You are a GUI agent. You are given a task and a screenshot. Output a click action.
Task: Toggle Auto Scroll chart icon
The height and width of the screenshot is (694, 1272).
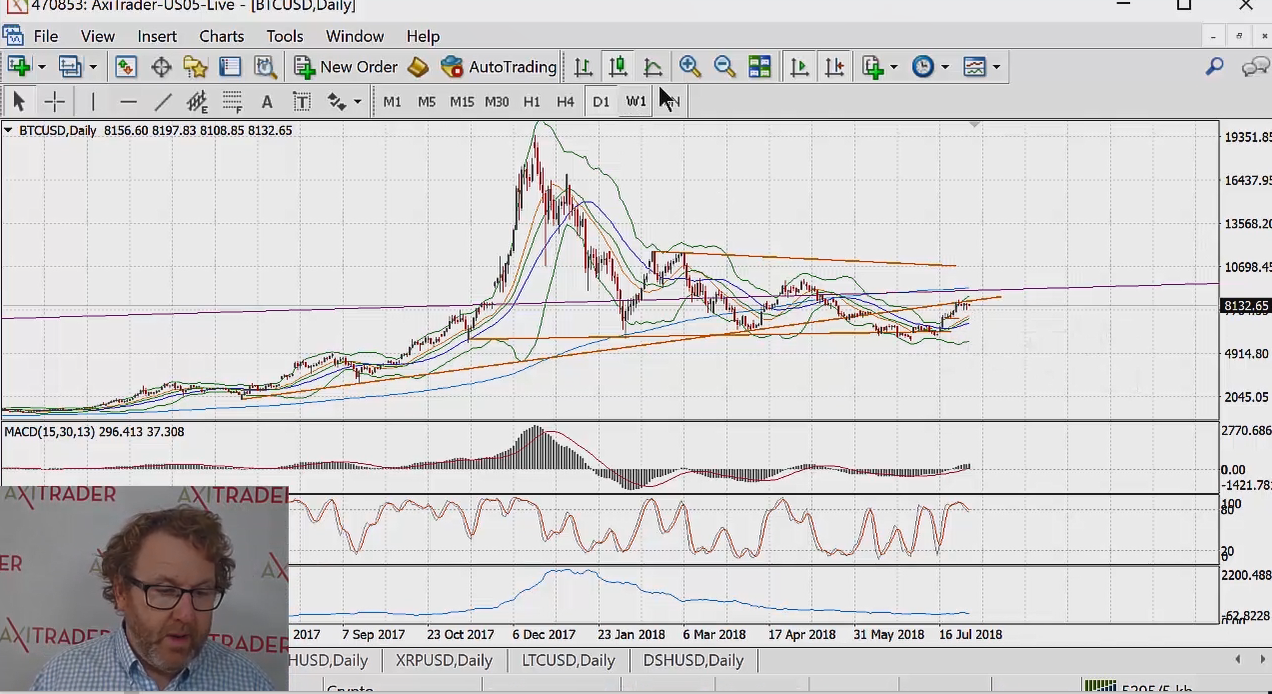coord(798,67)
